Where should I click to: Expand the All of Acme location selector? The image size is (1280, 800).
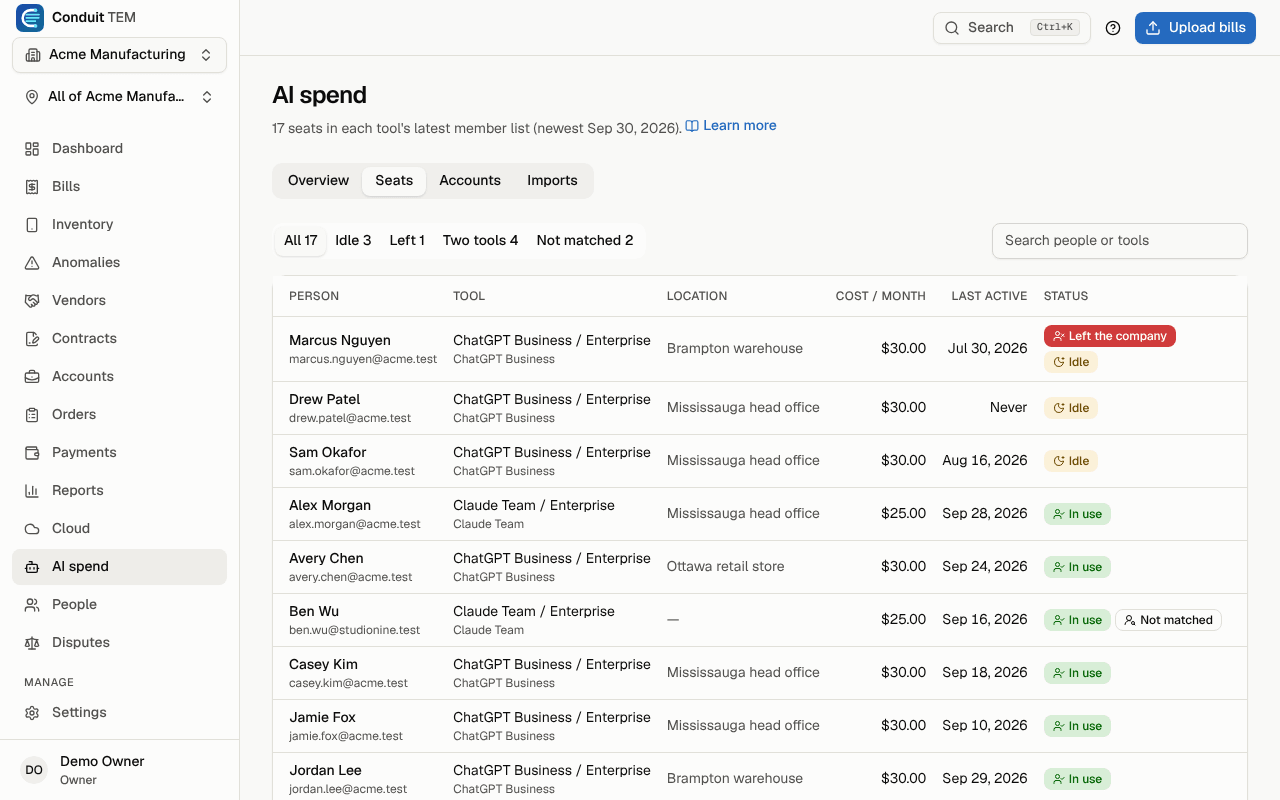119,97
